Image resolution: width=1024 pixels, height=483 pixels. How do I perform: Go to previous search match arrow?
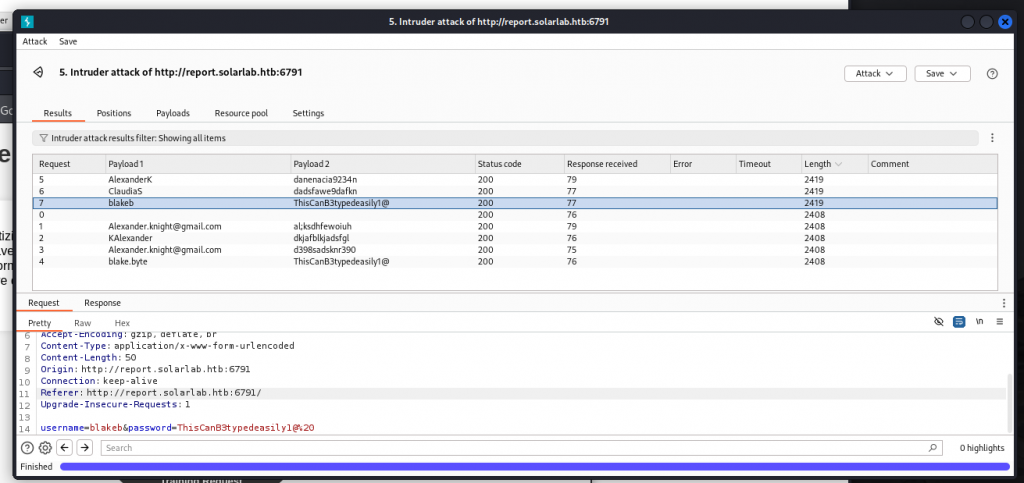[65, 448]
